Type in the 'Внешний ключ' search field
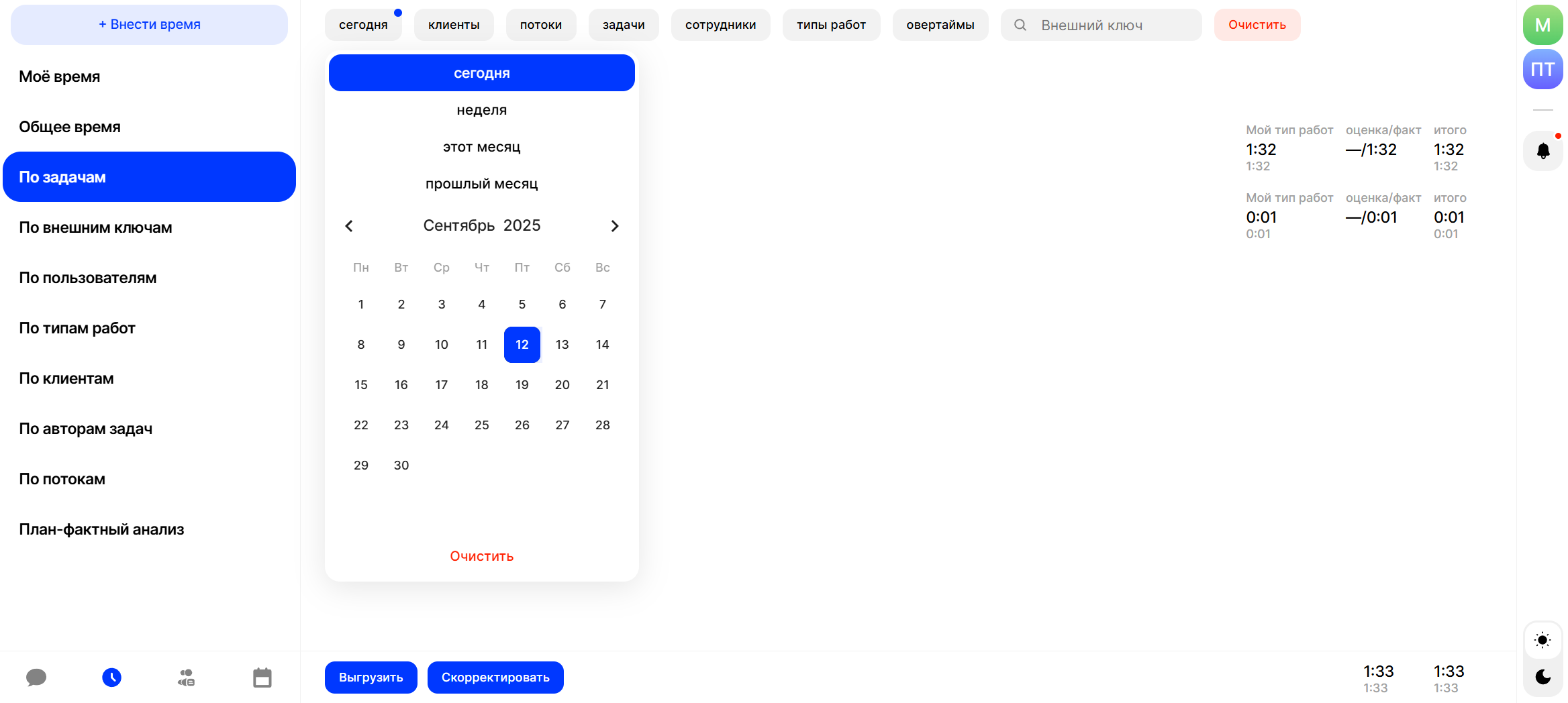 coord(1114,25)
